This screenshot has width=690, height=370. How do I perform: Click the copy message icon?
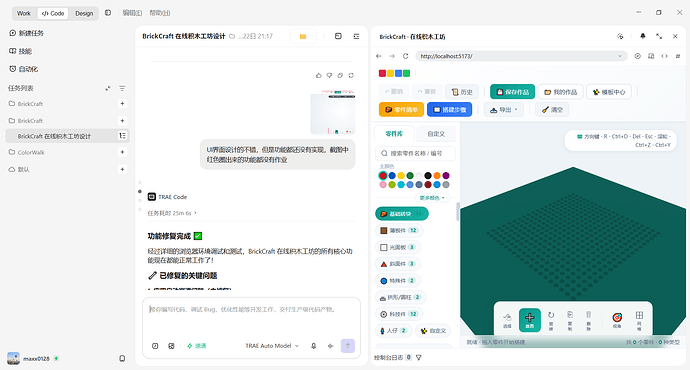coord(340,76)
